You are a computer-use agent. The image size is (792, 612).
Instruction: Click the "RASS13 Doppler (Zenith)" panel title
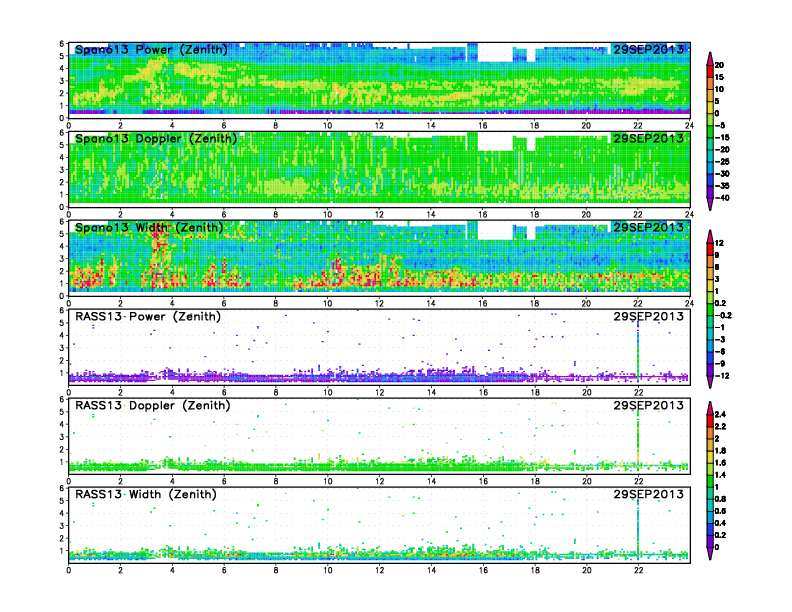click(x=153, y=405)
